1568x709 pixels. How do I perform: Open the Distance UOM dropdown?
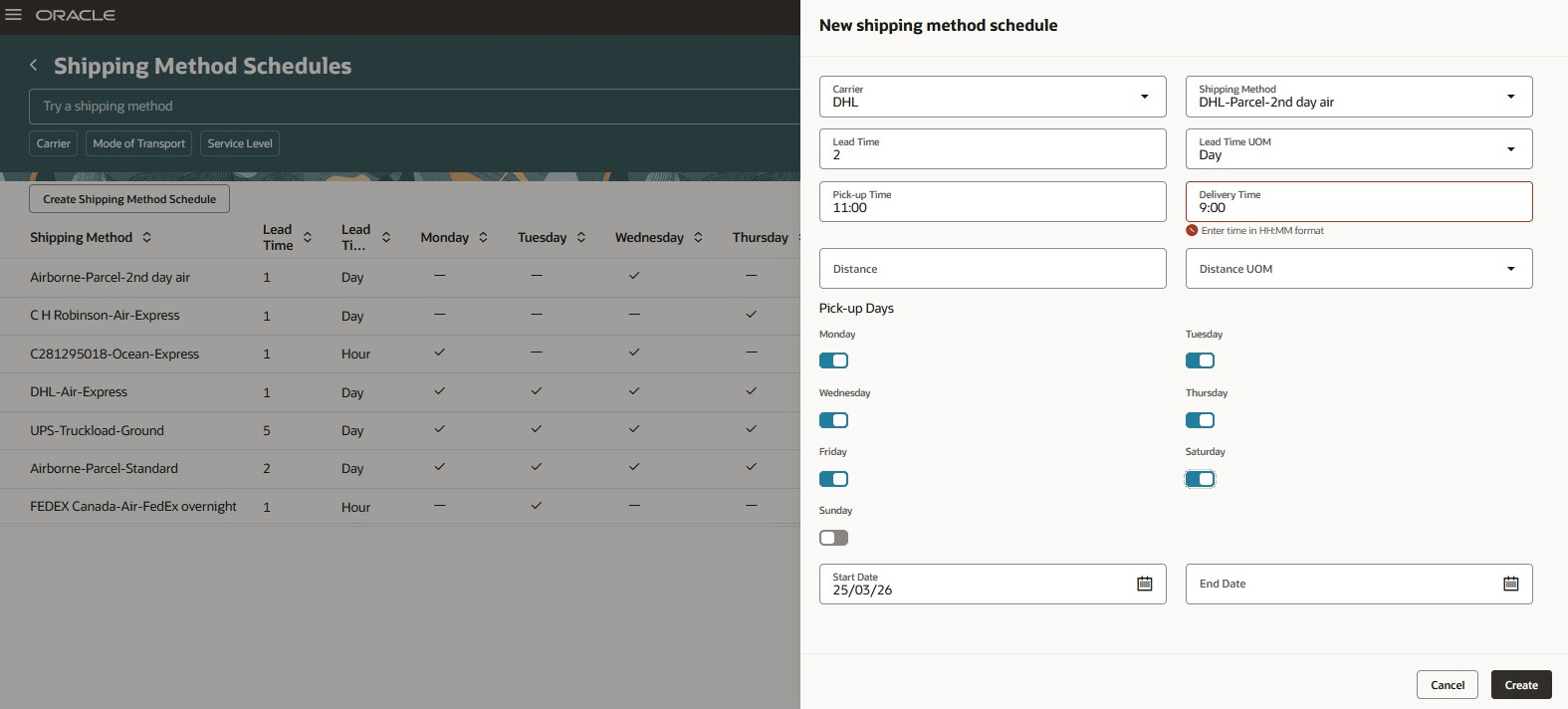[x=1511, y=269]
